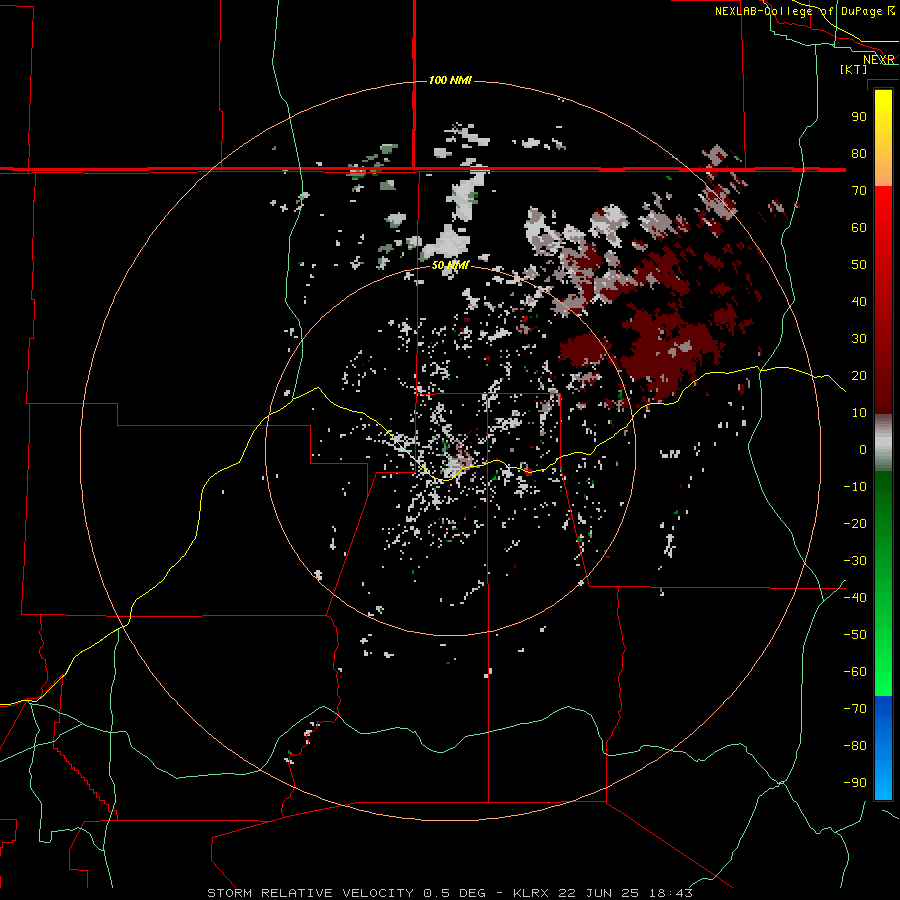Click the 100 NMI range ring label
The image size is (900, 900).
450,80
